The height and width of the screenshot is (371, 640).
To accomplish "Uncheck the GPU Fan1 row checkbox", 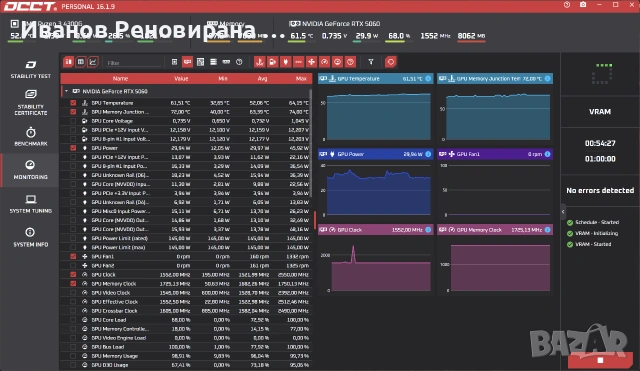I will (73, 256).
